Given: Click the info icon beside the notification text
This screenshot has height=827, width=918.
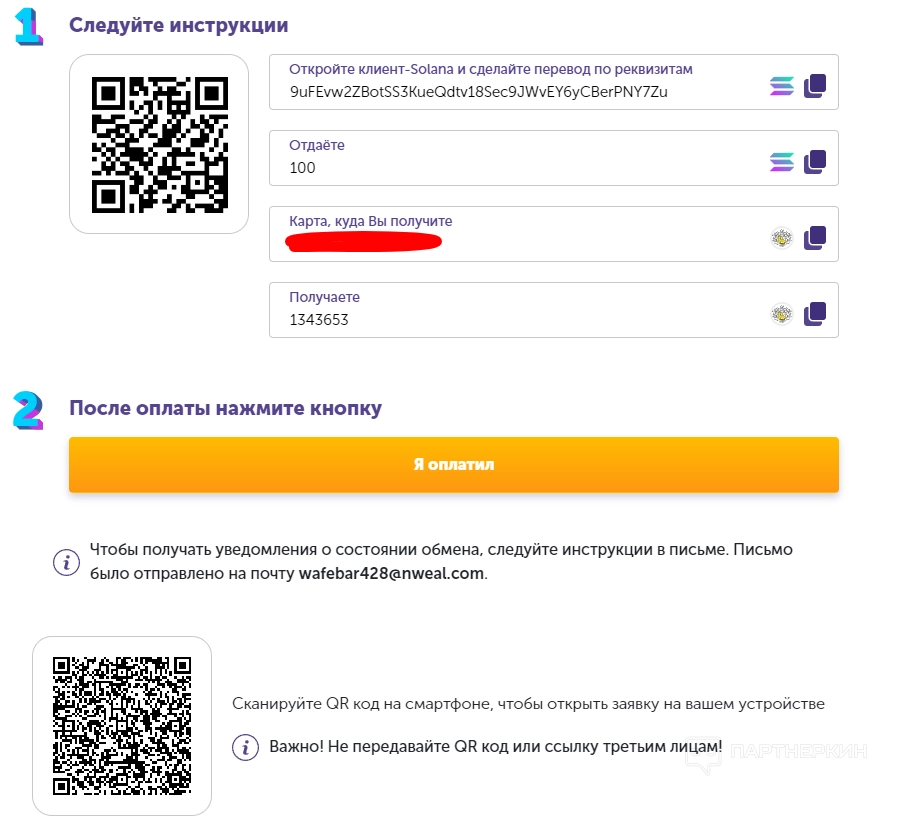Looking at the screenshot, I should coord(66,562).
